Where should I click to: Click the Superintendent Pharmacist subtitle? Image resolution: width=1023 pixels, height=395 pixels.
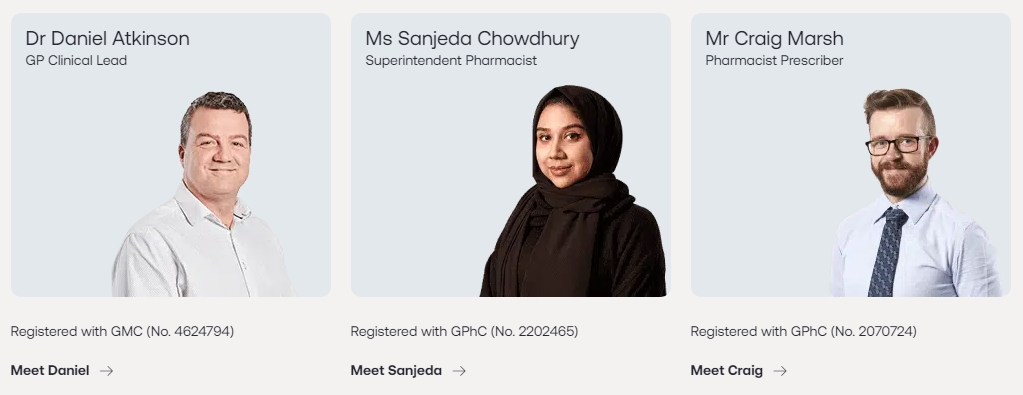coord(451,61)
